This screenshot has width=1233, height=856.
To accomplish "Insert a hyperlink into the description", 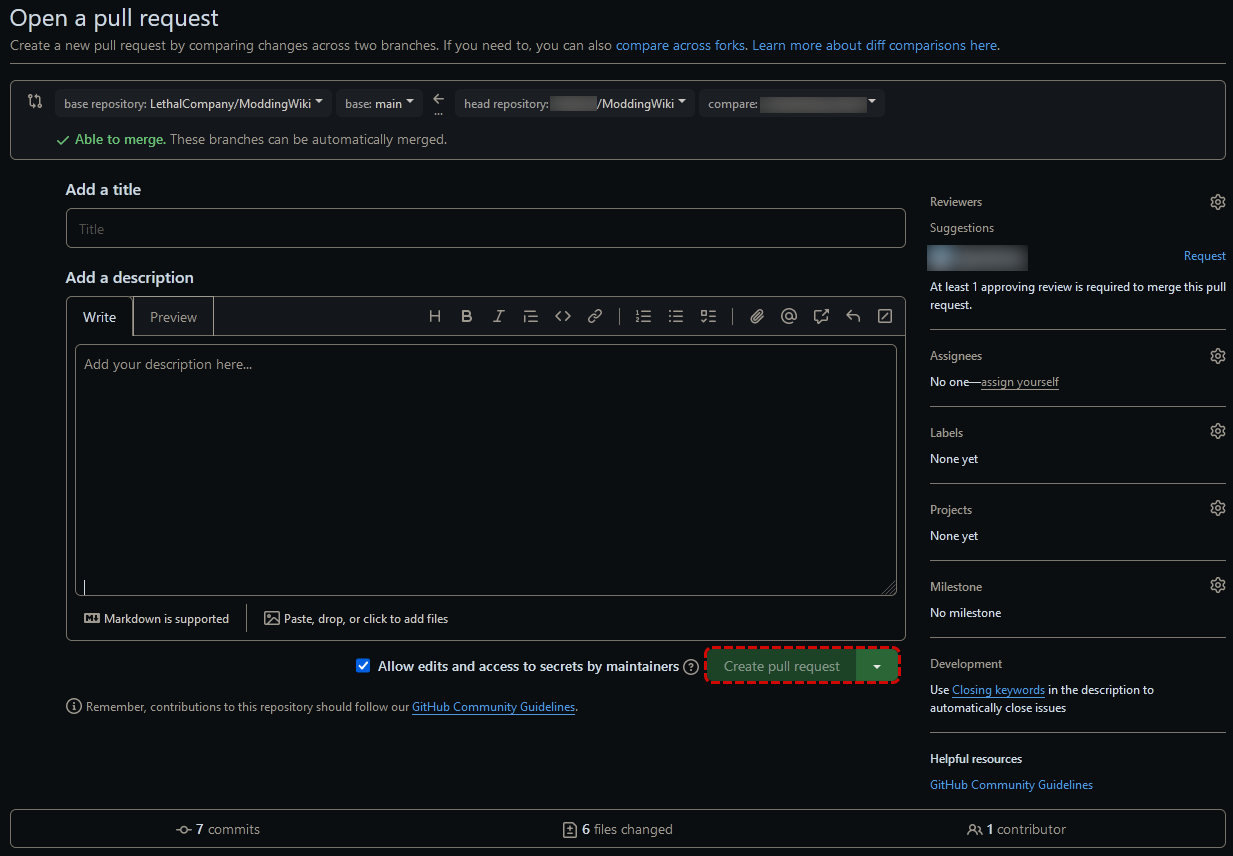I will coord(594,316).
